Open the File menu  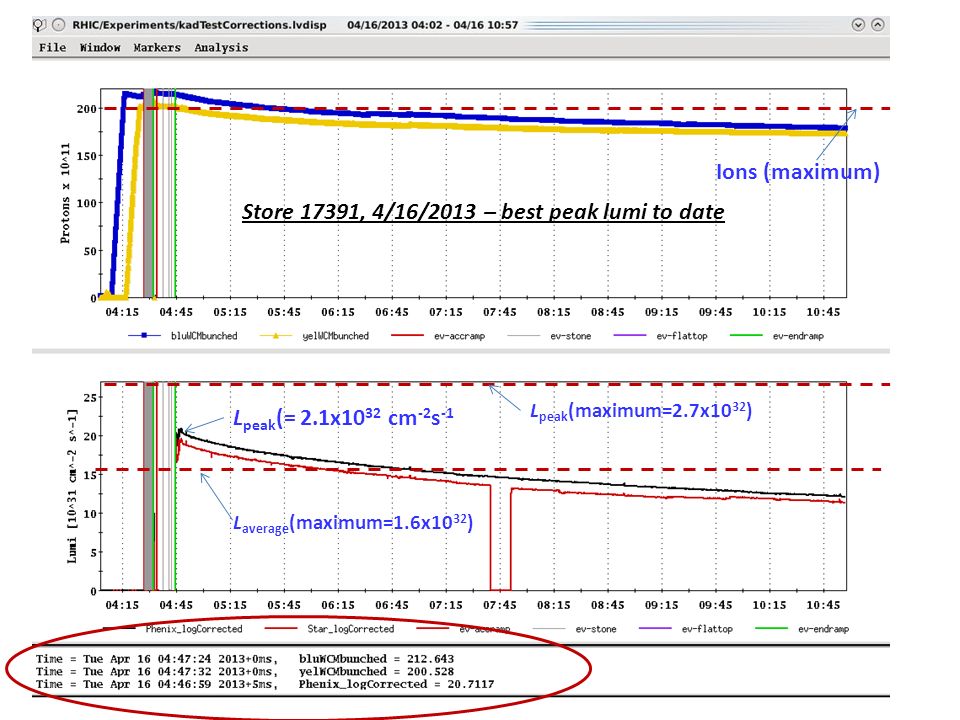pyautogui.click(x=52, y=48)
